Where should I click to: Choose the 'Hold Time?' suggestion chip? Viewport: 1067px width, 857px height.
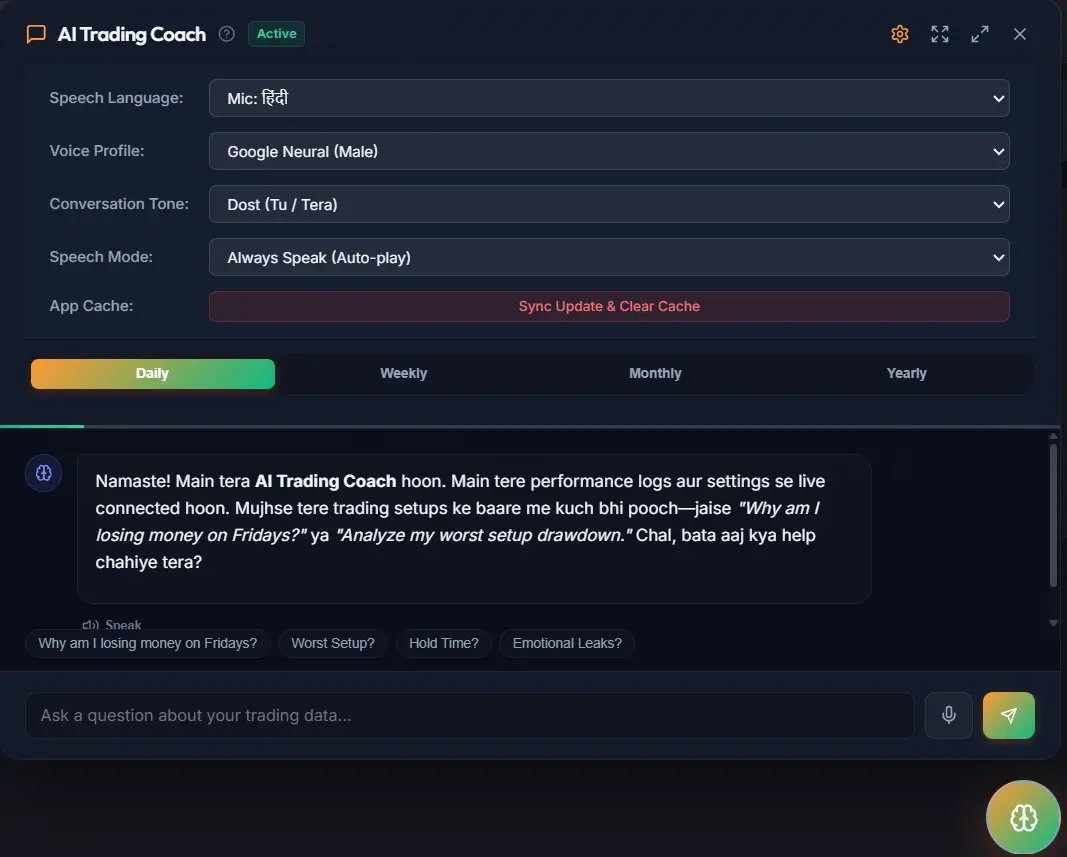pyautogui.click(x=444, y=643)
